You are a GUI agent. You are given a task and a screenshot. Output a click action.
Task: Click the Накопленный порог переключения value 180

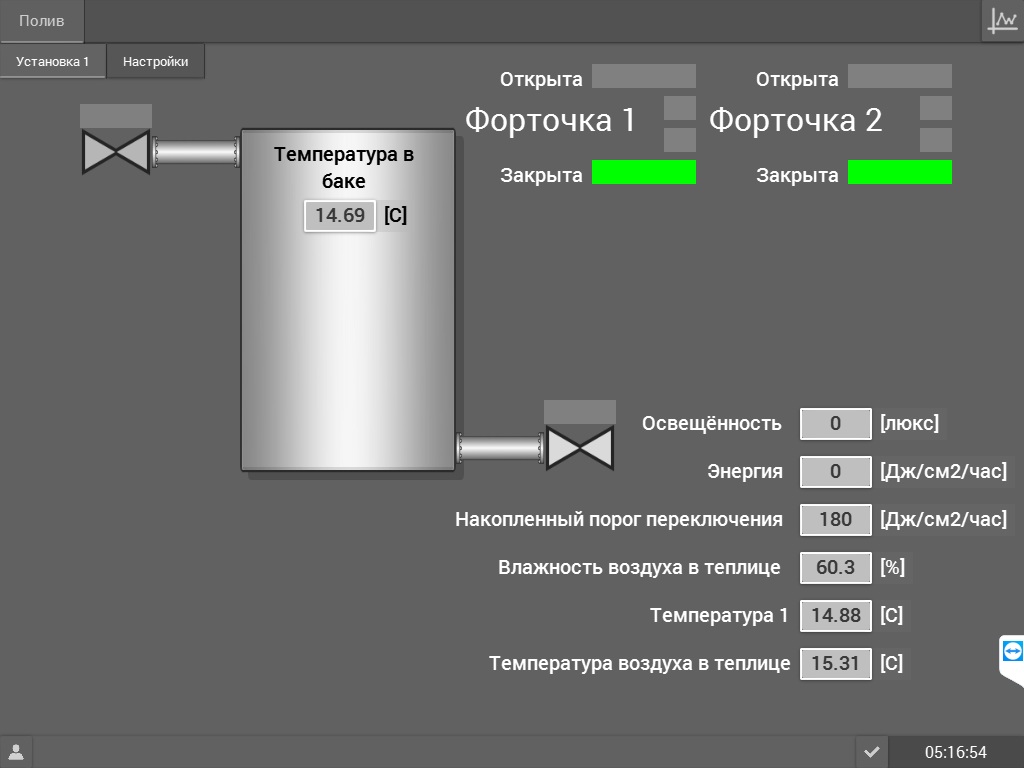pos(835,519)
